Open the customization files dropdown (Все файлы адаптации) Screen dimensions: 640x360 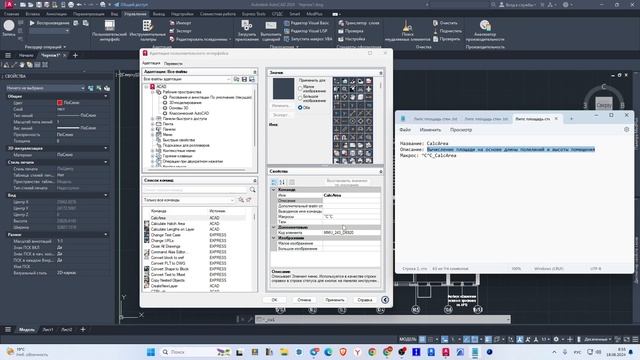pos(187,79)
